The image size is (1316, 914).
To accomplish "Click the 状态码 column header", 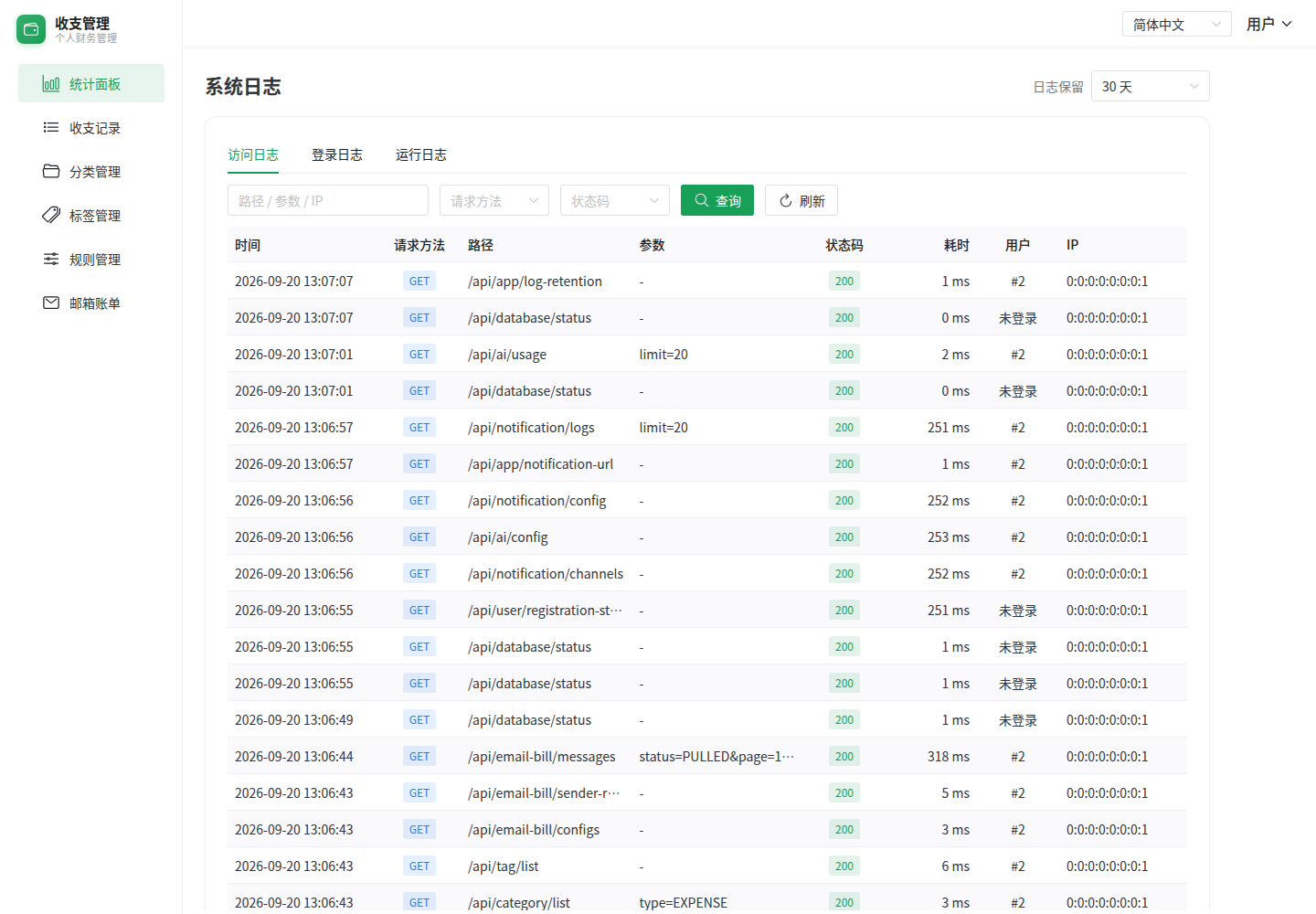I will tap(844, 245).
